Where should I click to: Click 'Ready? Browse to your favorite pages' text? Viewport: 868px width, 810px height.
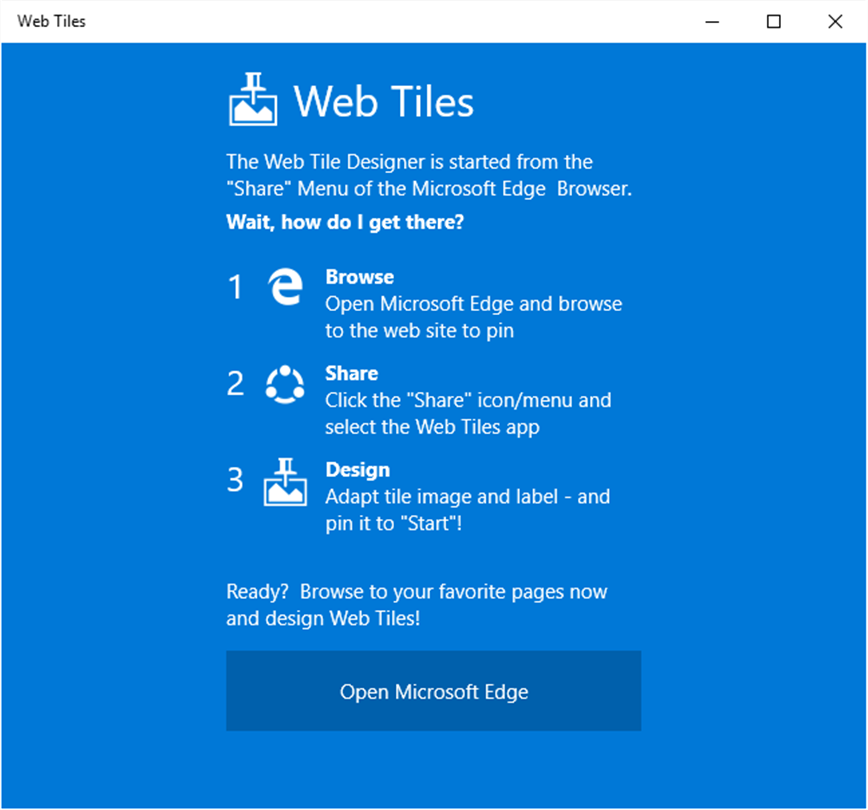(417, 605)
